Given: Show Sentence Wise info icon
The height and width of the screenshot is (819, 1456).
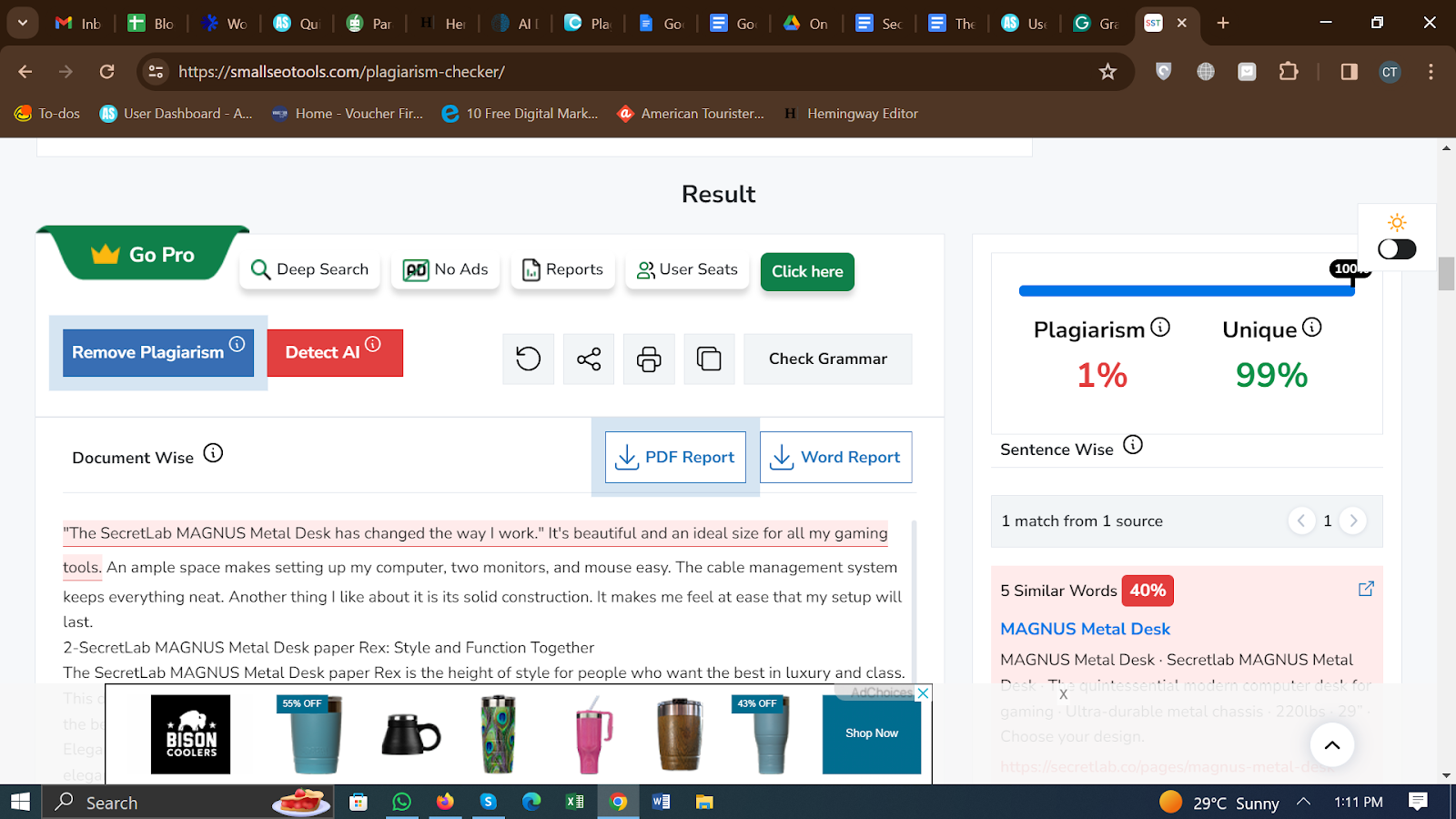Looking at the screenshot, I should [x=1133, y=445].
